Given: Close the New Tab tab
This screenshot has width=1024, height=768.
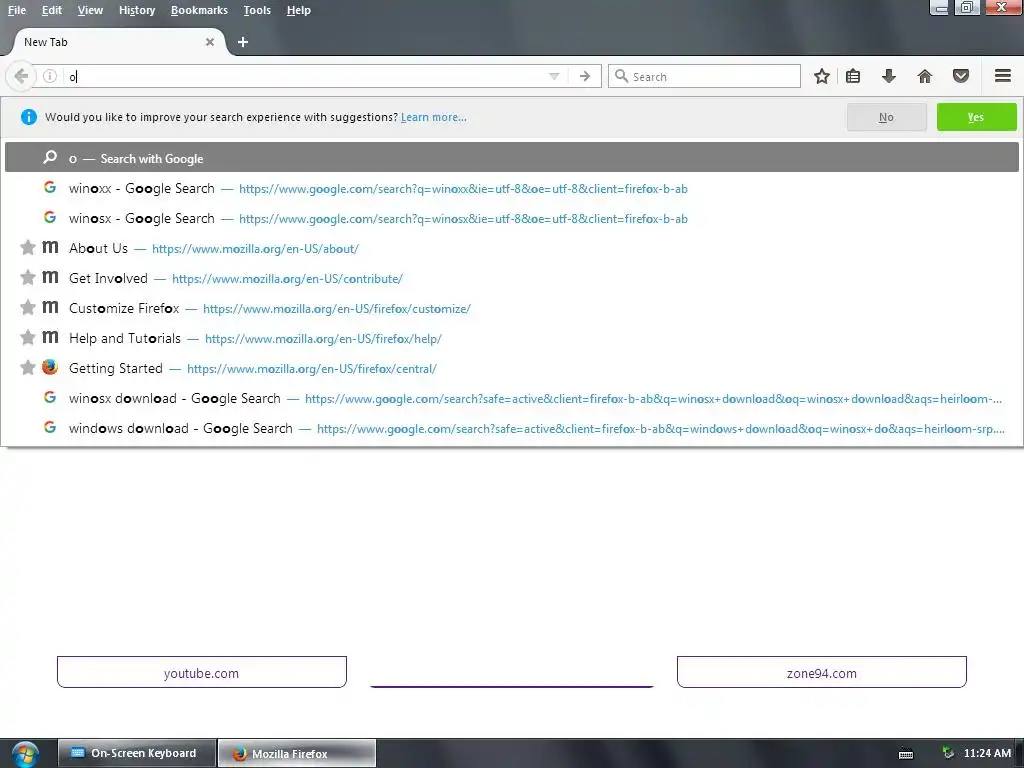Looking at the screenshot, I should click(210, 42).
